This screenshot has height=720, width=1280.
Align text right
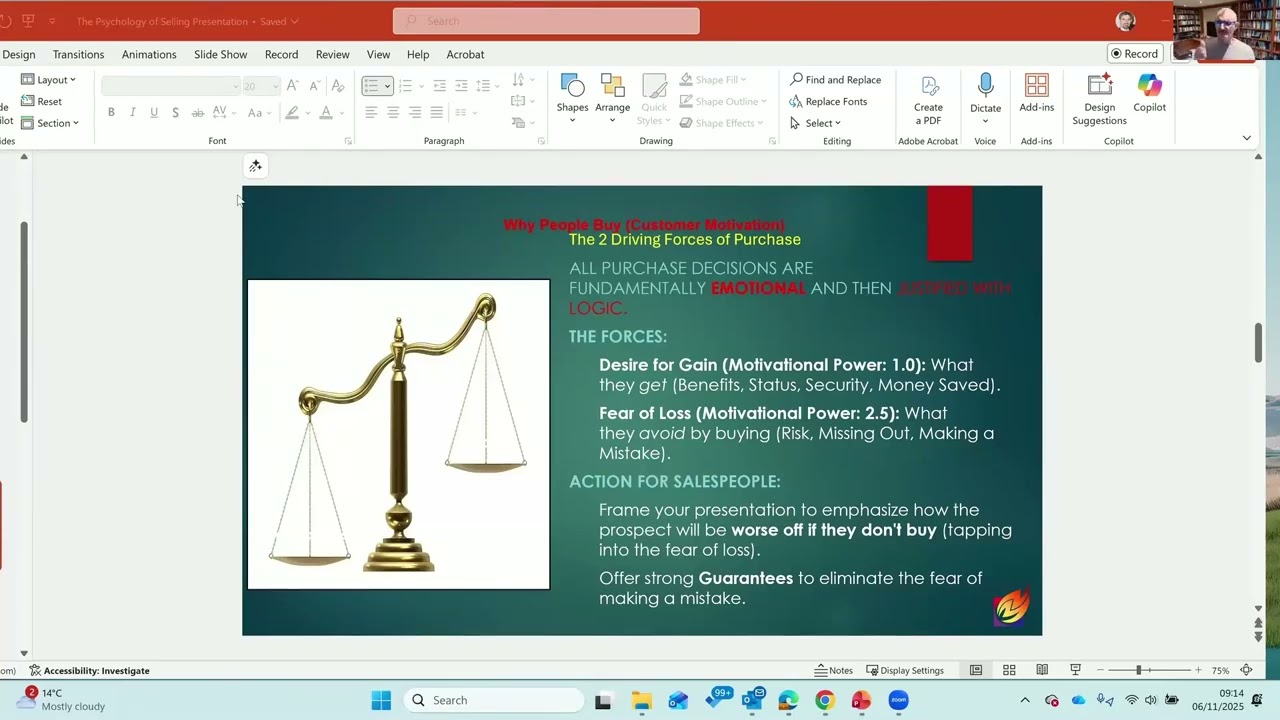pos(415,113)
